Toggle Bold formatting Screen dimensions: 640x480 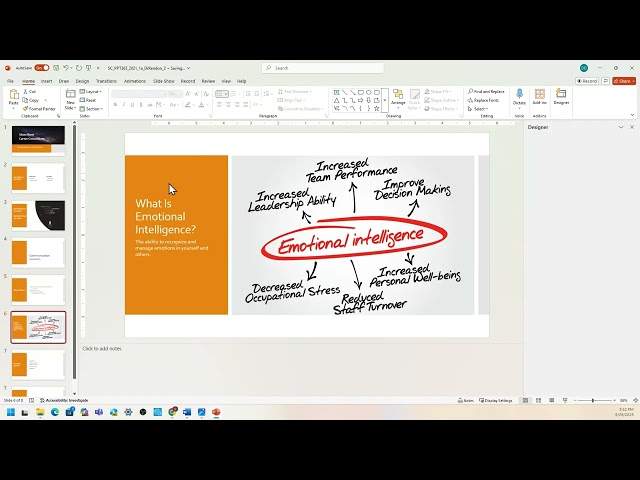coord(116,105)
